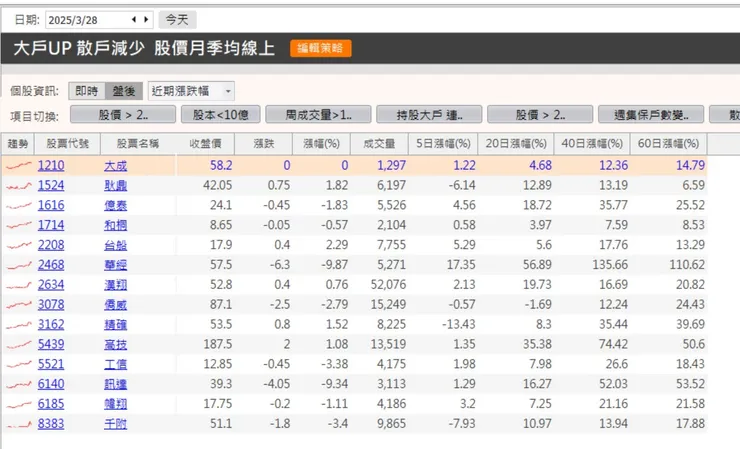
Task: Open trend chart icon for stock 5521
Action: [19, 364]
